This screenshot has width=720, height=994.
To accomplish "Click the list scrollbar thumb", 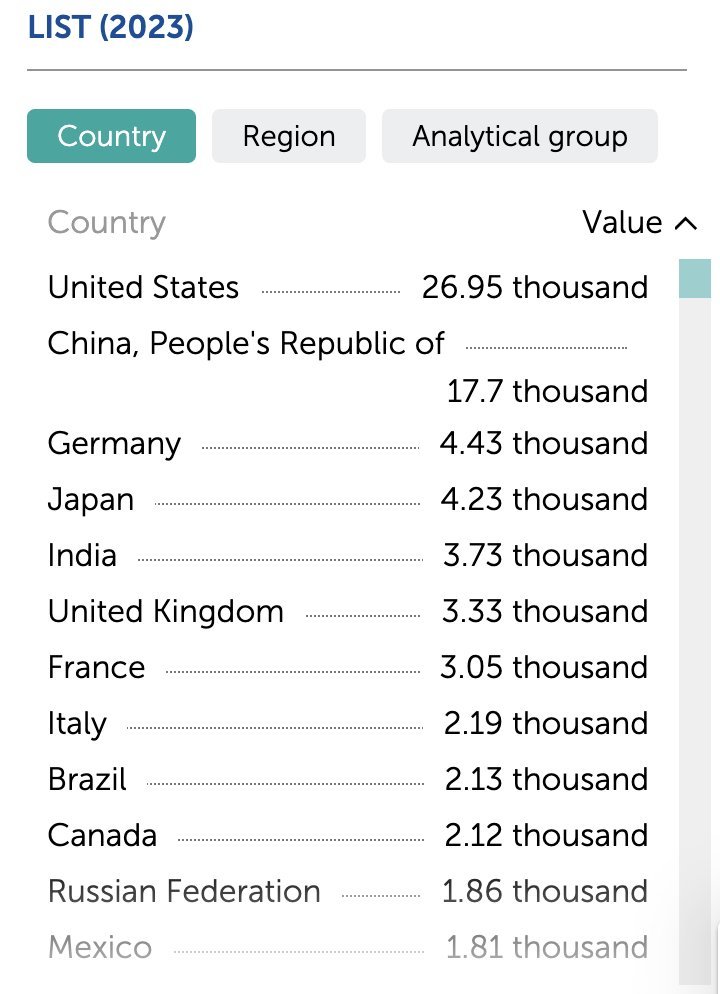I will (695, 278).
